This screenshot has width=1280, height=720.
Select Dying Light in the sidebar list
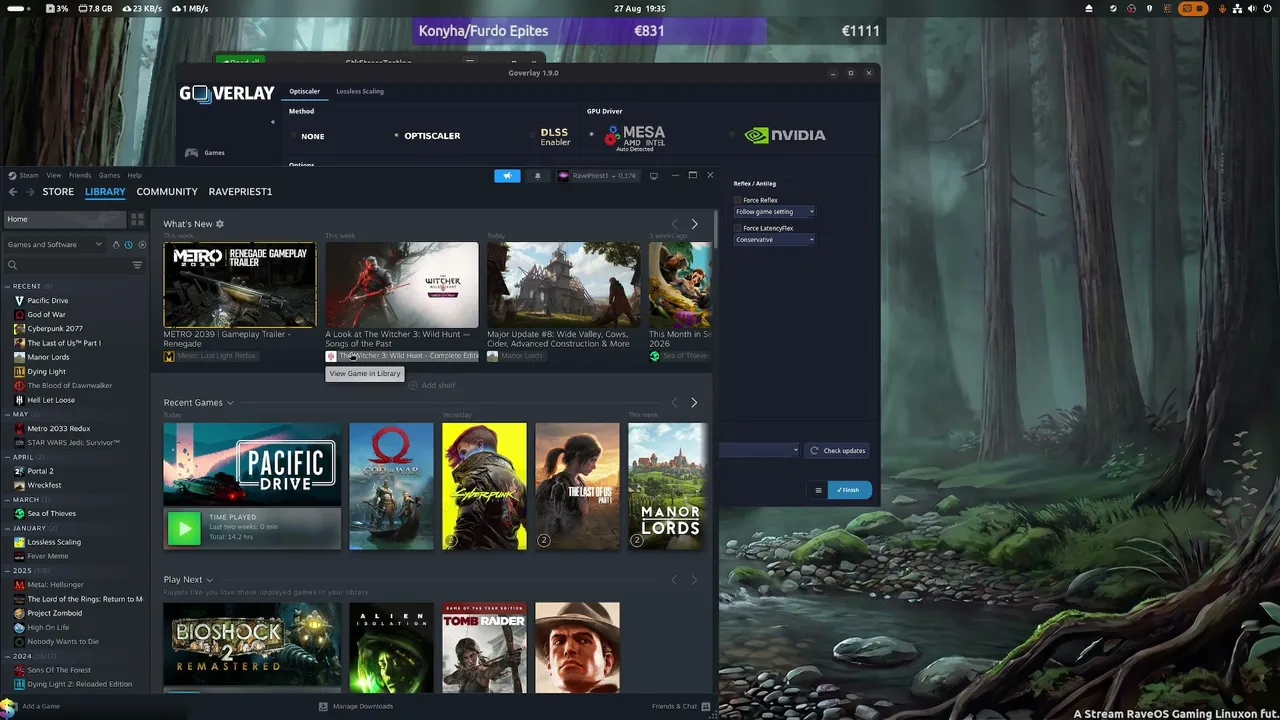46,372
